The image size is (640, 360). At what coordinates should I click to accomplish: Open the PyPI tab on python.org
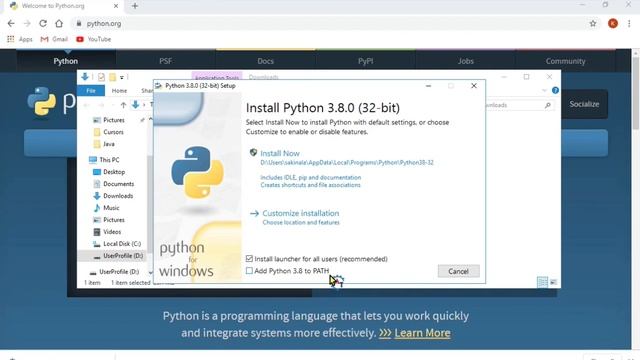pos(365,61)
